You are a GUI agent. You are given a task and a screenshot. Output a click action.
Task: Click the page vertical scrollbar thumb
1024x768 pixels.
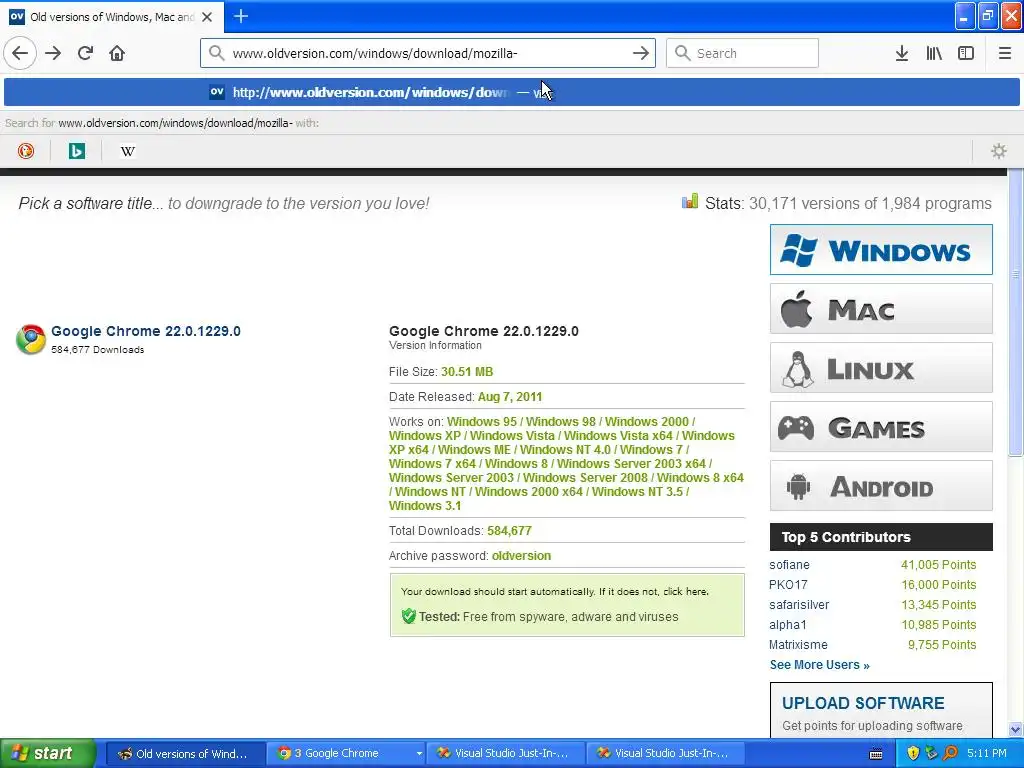pyautogui.click(x=1016, y=313)
